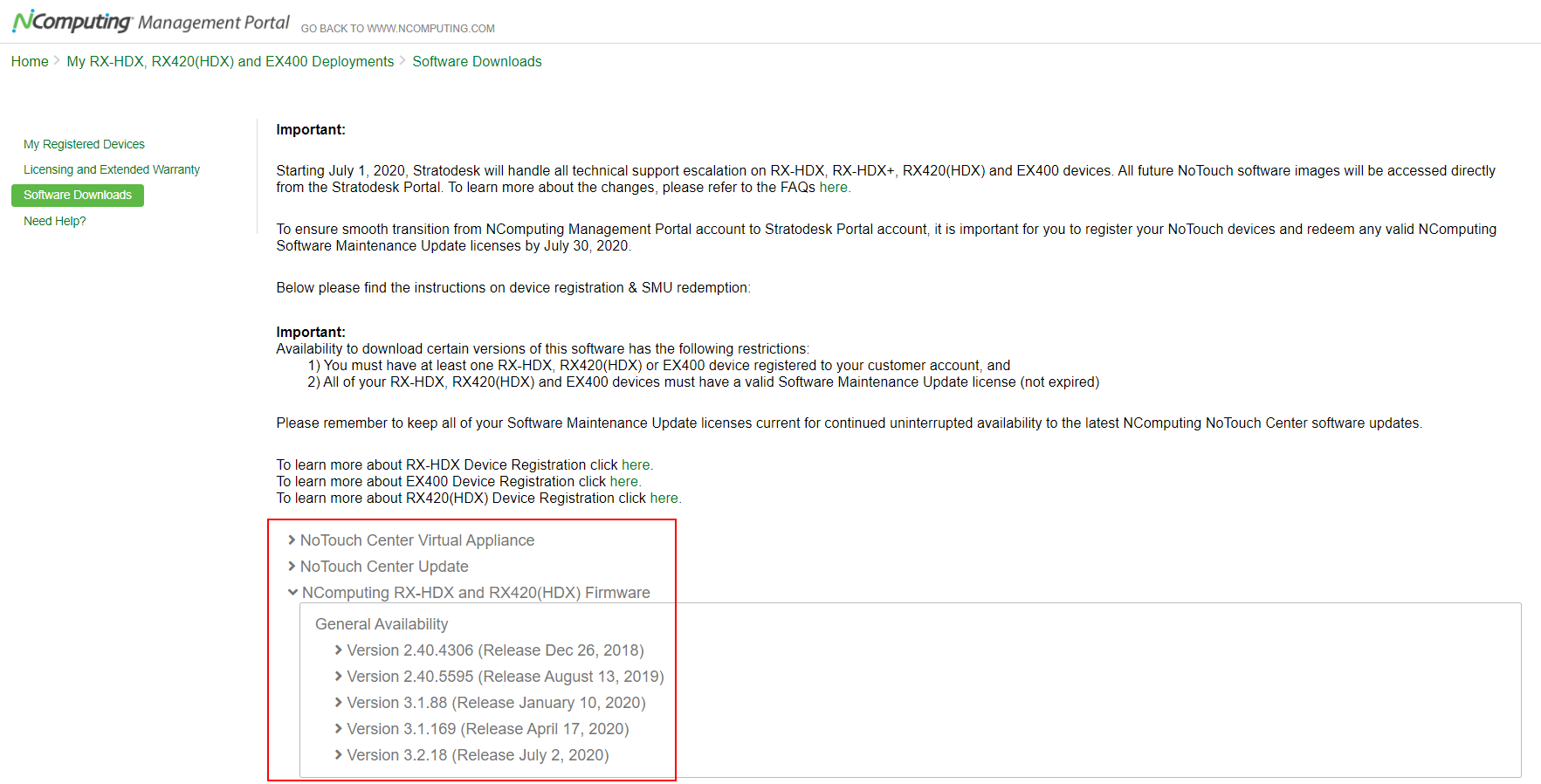Open Licensing and Extended Warranty sidebar item
Screen dimensions: 1541x784
tap(112, 169)
